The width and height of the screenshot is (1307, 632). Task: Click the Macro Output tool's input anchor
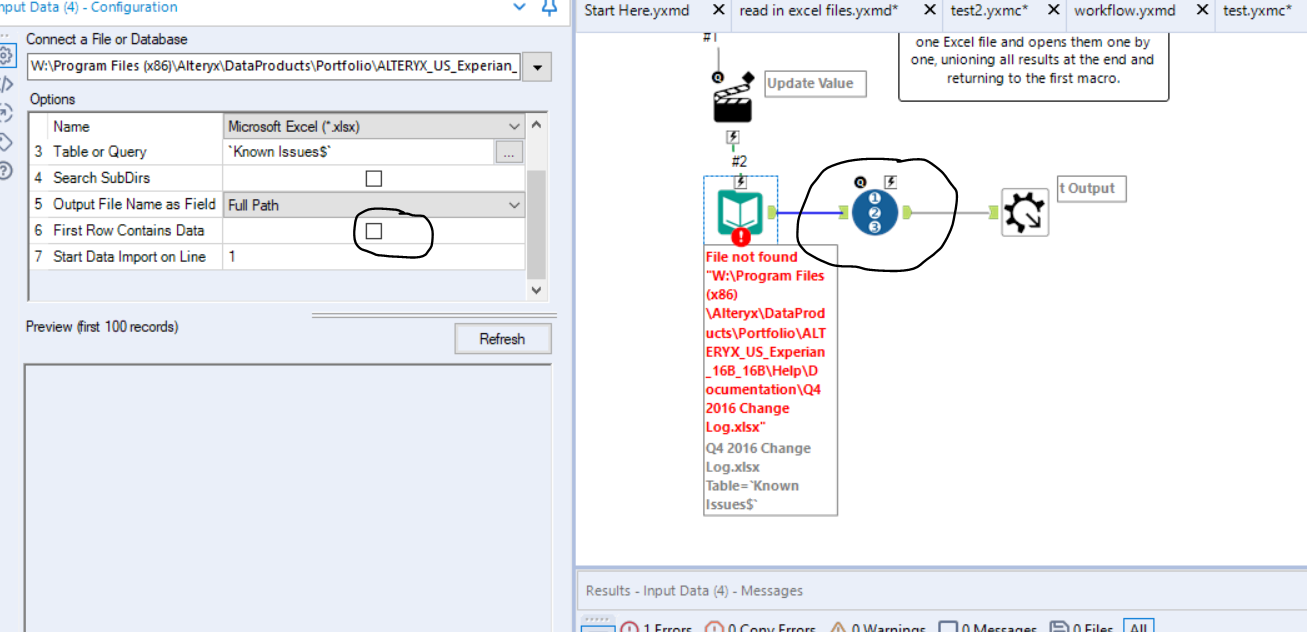click(994, 212)
